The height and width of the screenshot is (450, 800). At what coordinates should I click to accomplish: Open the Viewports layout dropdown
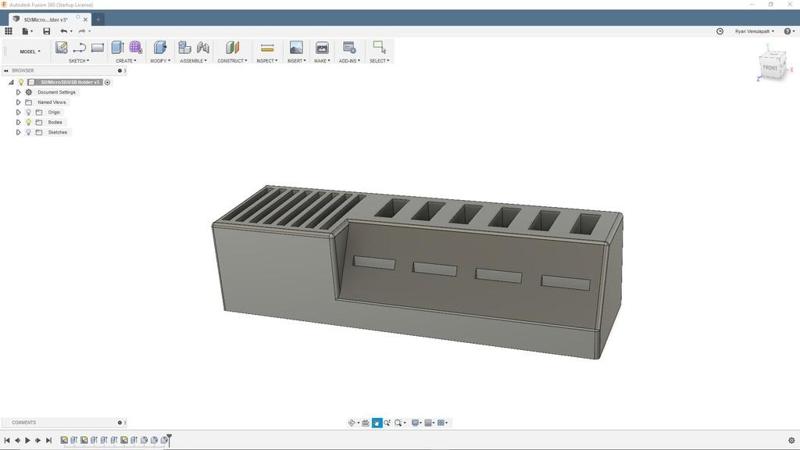pos(442,422)
